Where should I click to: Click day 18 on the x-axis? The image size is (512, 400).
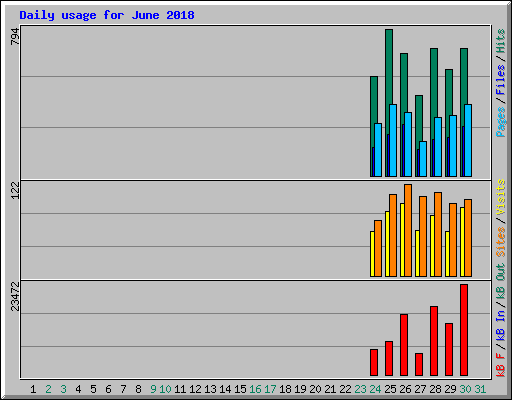285,389
